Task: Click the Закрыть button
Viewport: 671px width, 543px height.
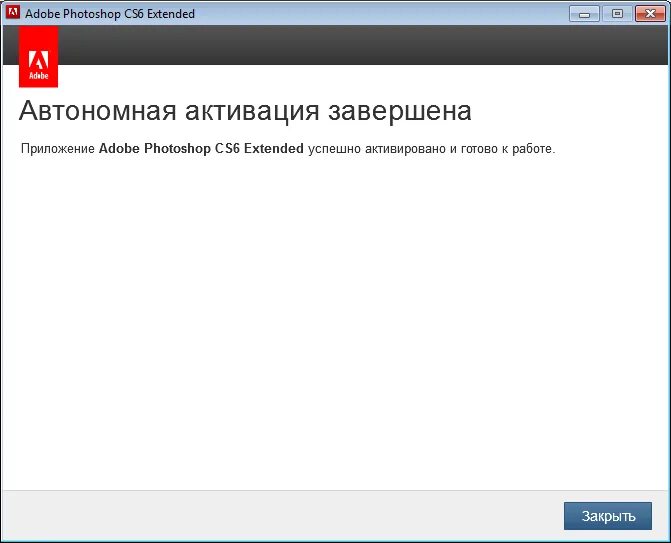Action: coord(608,516)
